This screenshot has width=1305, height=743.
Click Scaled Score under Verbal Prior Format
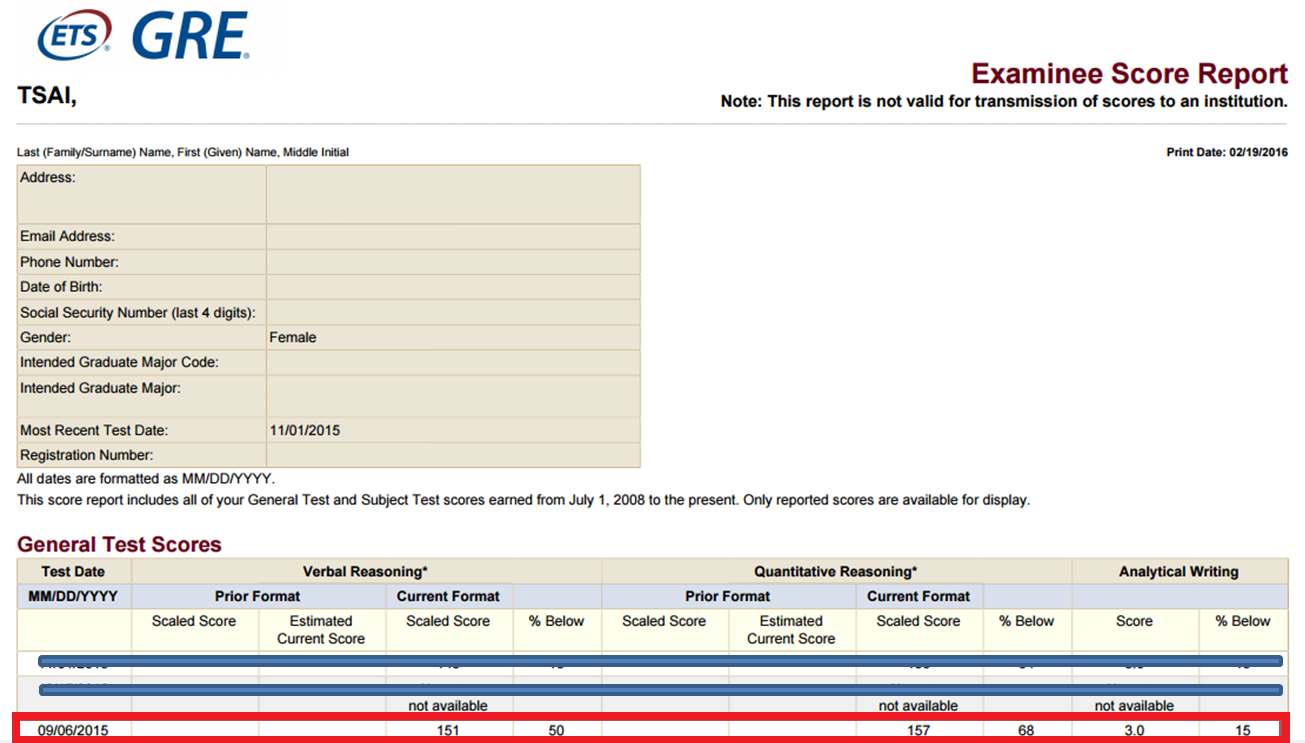tap(194, 621)
